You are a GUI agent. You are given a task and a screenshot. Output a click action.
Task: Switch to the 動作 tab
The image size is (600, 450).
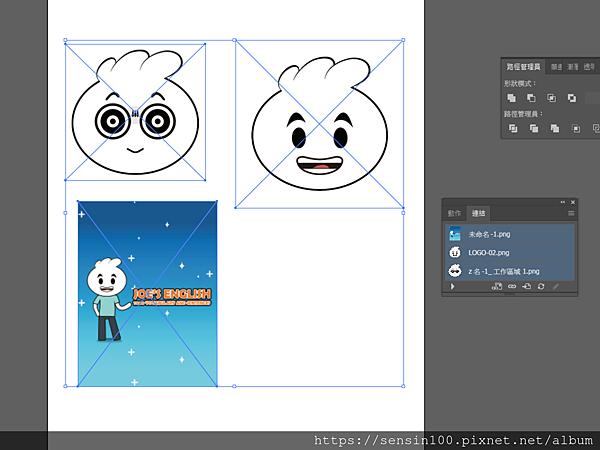click(455, 214)
